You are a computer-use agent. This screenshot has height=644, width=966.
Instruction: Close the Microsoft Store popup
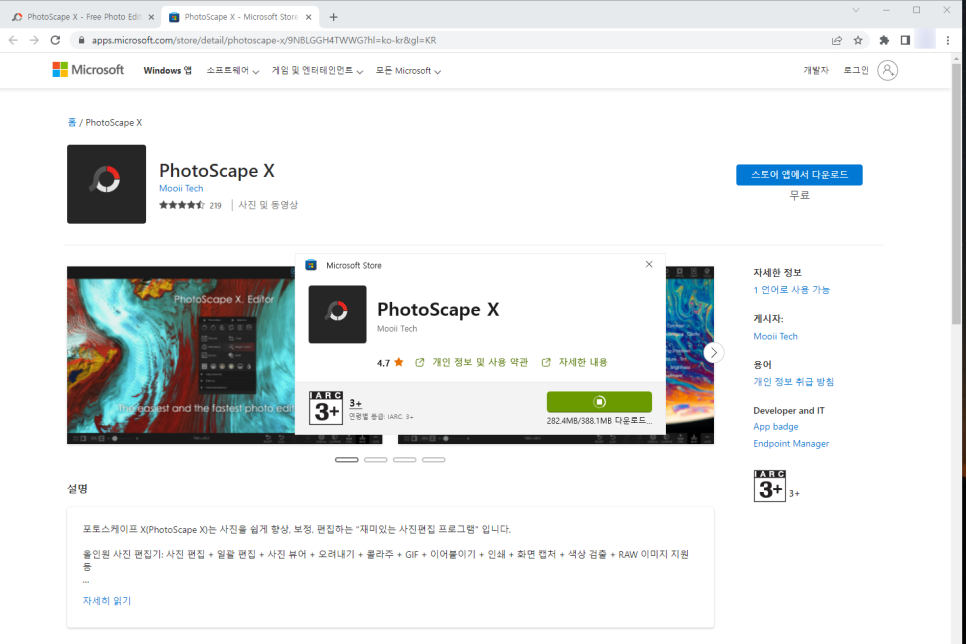pyautogui.click(x=649, y=264)
